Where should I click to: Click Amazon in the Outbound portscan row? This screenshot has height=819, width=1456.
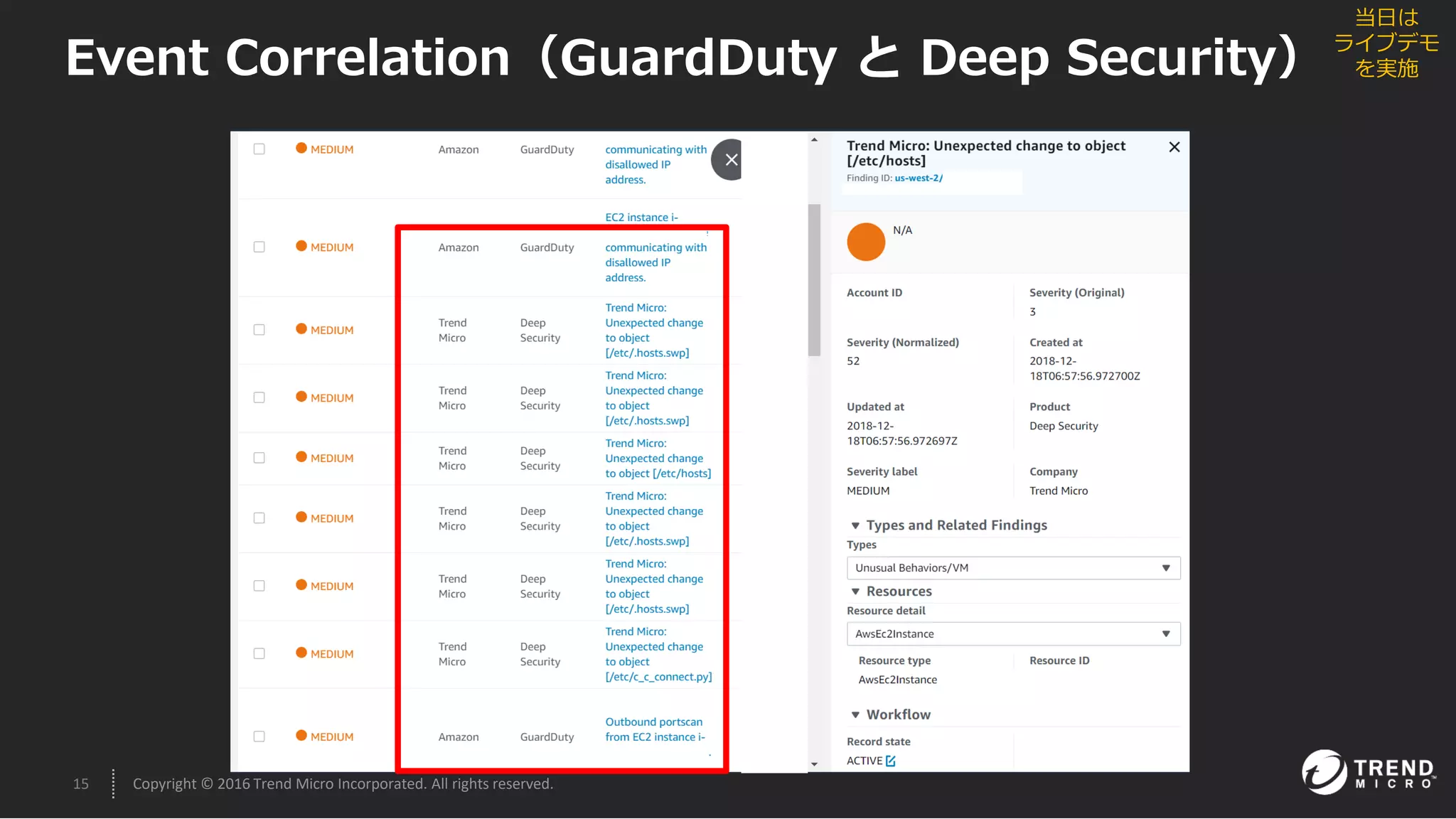(459, 737)
